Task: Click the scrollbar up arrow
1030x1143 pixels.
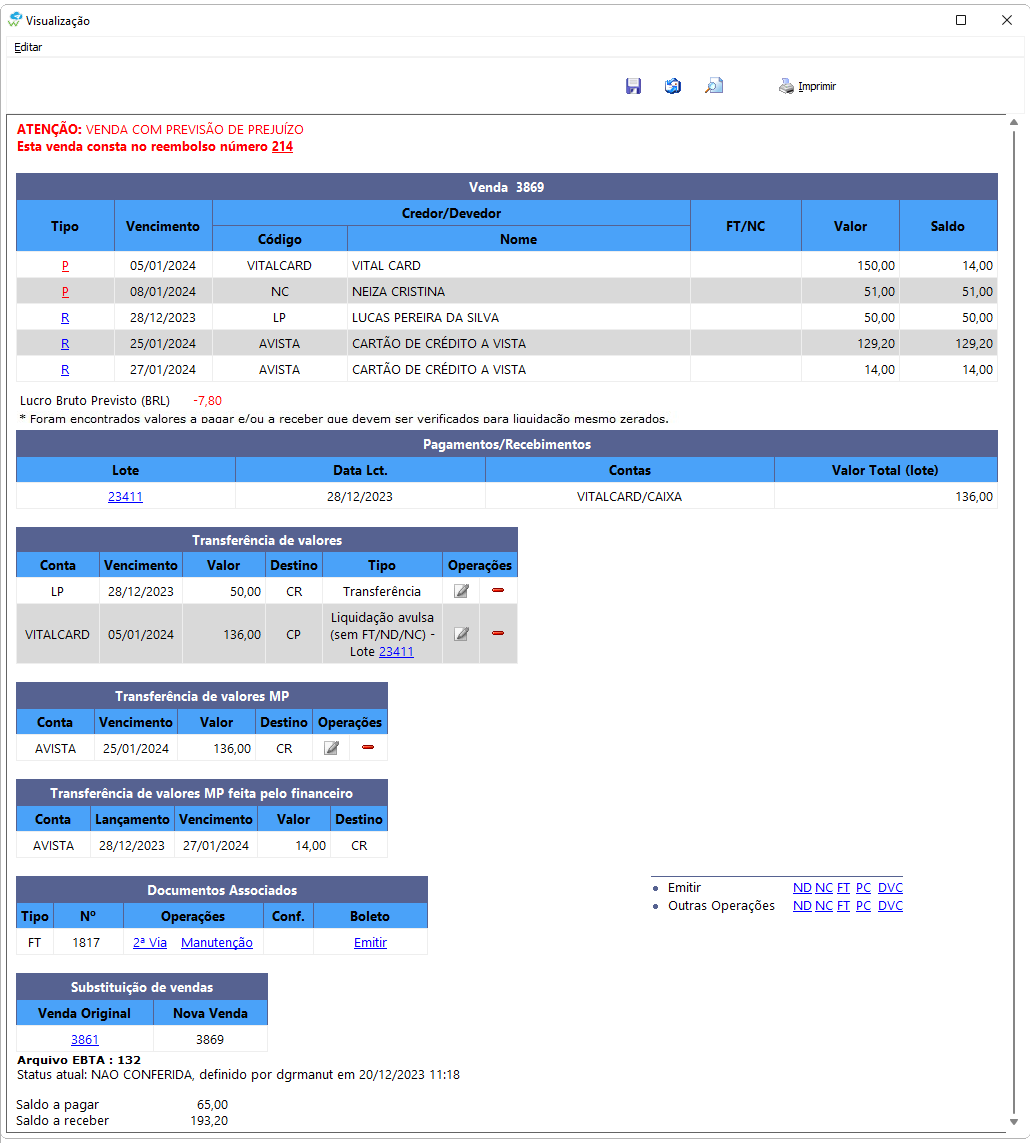Action: [1014, 122]
